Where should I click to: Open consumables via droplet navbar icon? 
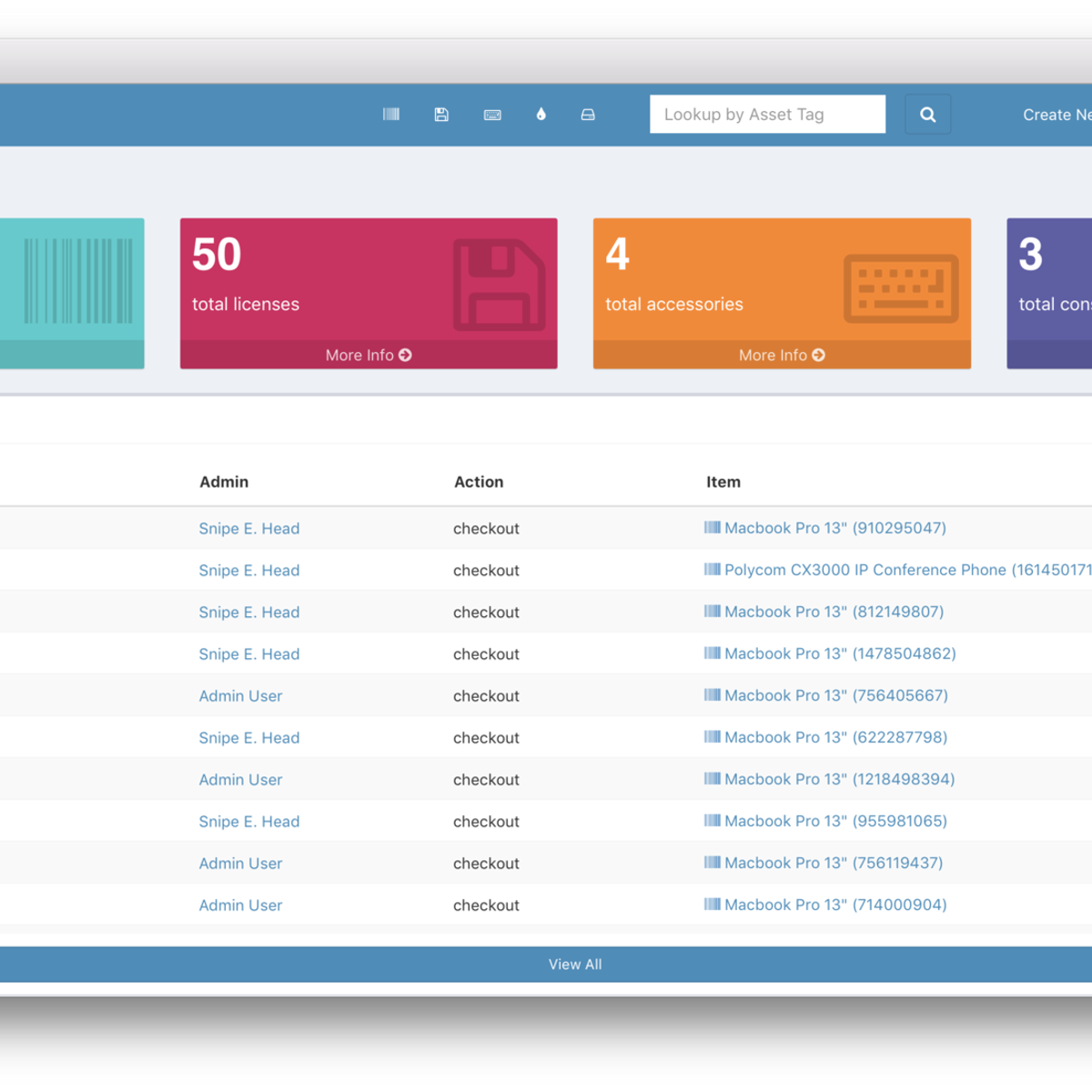pyautogui.click(x=541, y=115)
